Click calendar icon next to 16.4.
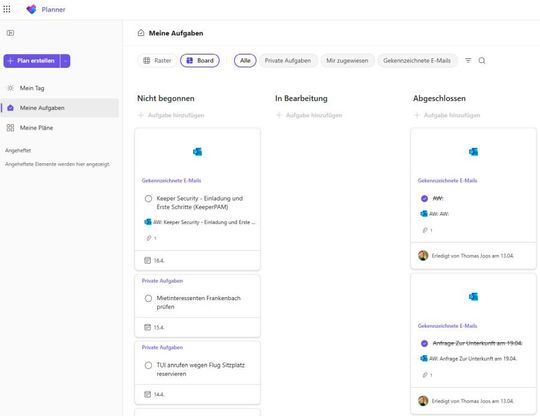 pos(147,261)
